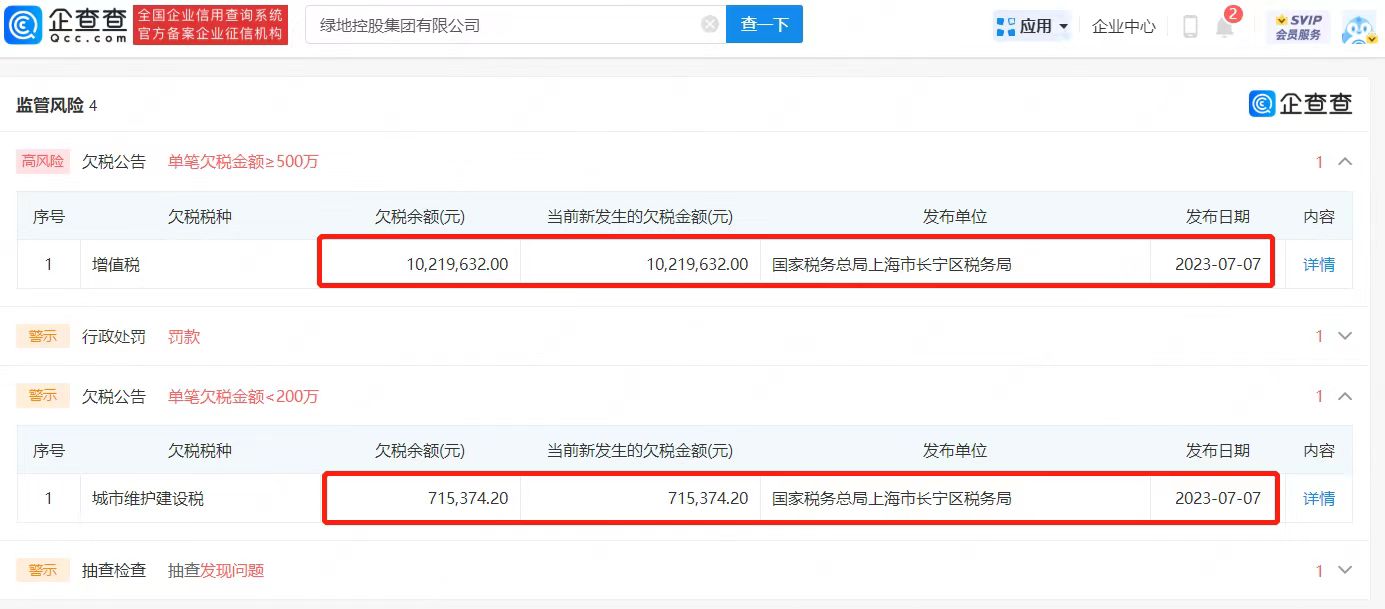Open the mobile phone app icon
Screen dimensions: 1385x609
point(1190,27)
